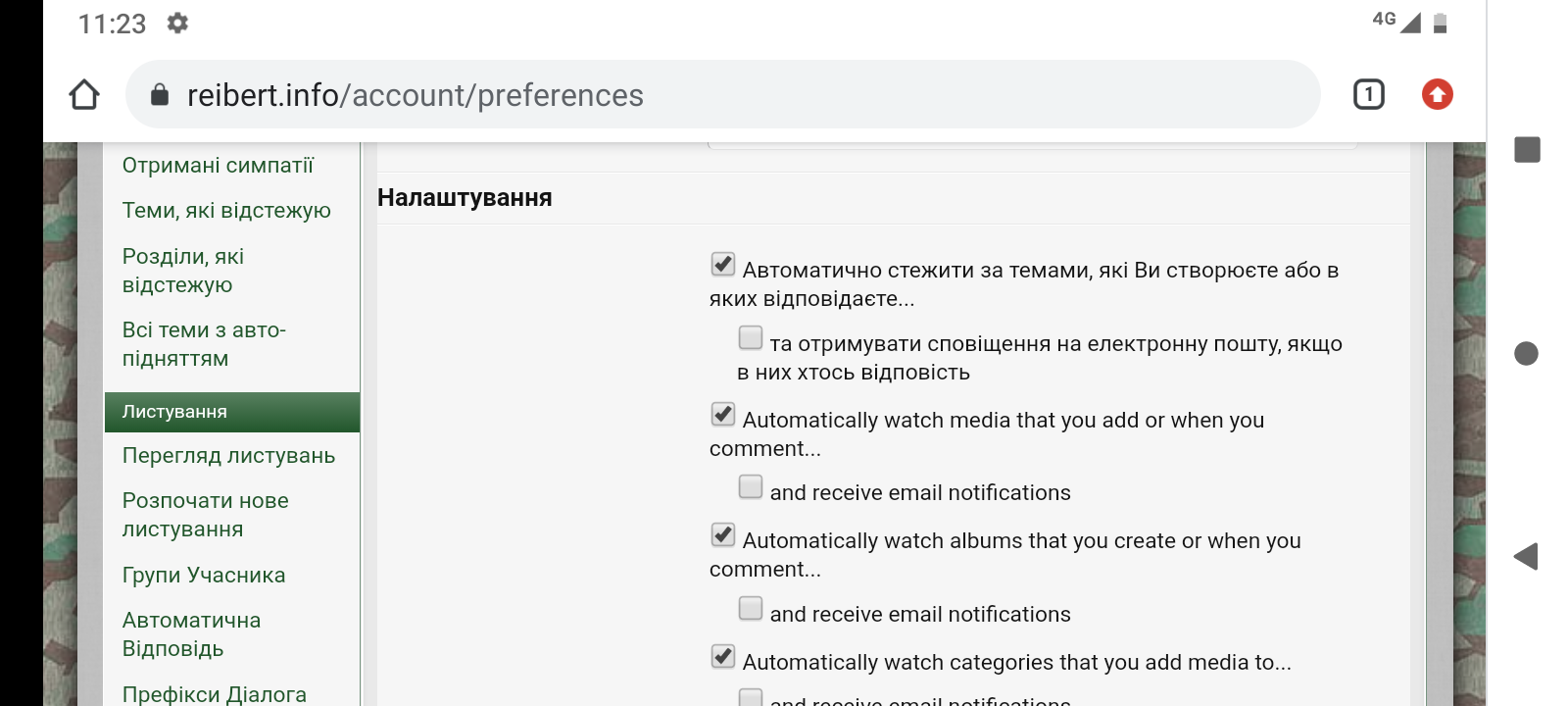1568x706 pixels.
Task: Open 'Розпочати нове листування' link
Action: tap(206, 515)
